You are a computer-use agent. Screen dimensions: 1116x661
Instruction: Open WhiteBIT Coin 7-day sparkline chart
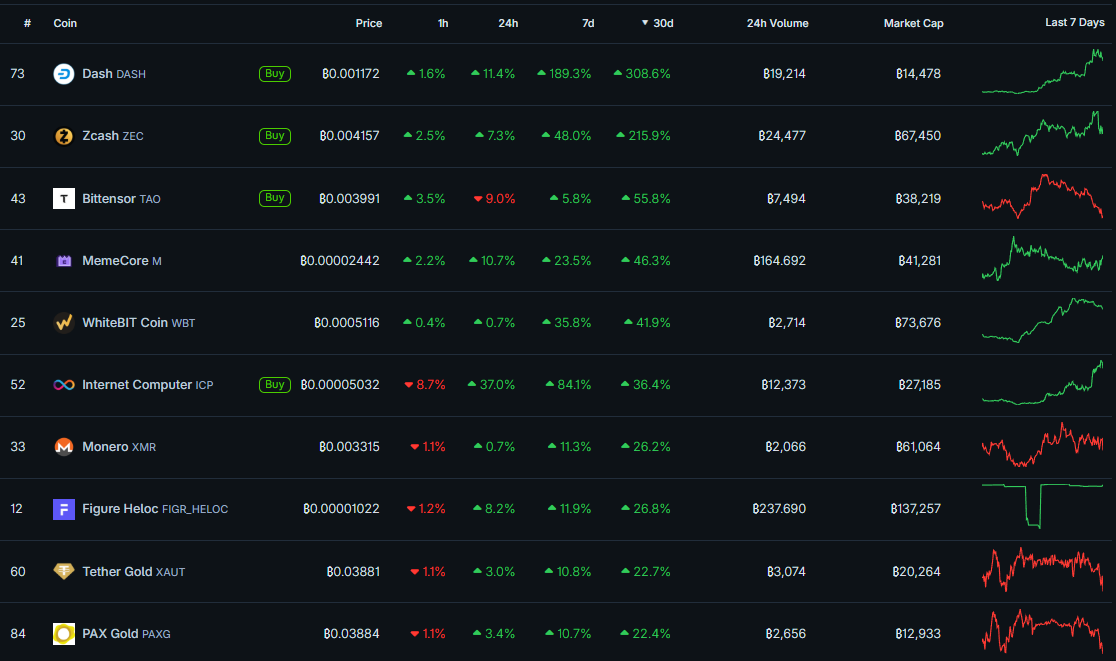[1043, 320]
